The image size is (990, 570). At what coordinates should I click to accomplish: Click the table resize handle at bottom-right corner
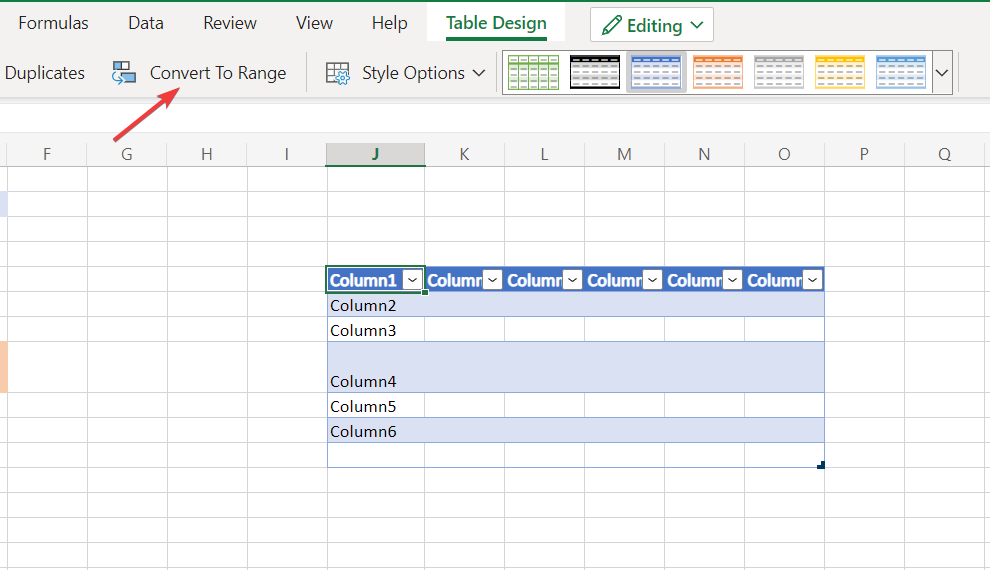821,465
